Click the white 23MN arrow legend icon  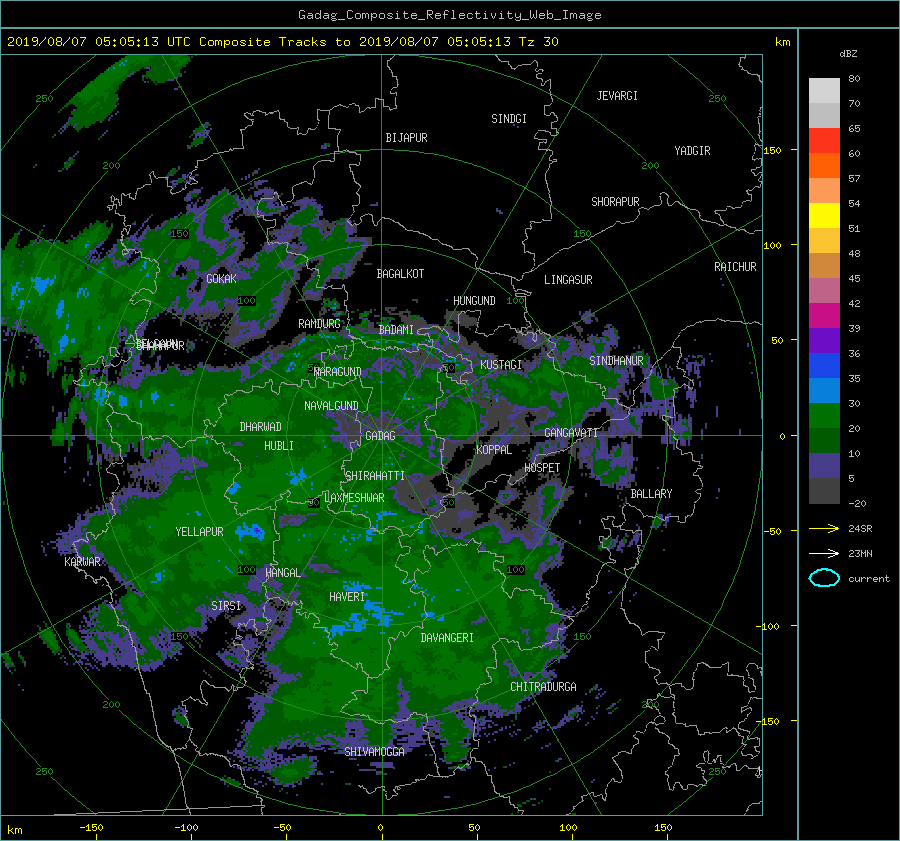[824, 553]
